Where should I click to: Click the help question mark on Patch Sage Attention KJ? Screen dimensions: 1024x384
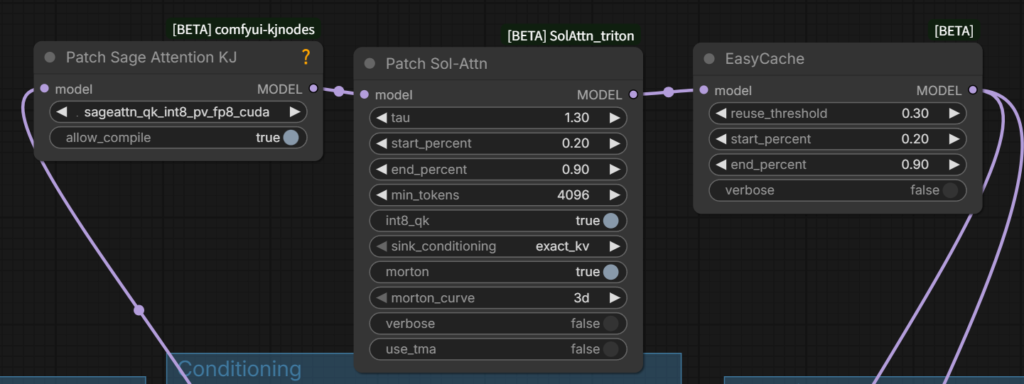306,57
